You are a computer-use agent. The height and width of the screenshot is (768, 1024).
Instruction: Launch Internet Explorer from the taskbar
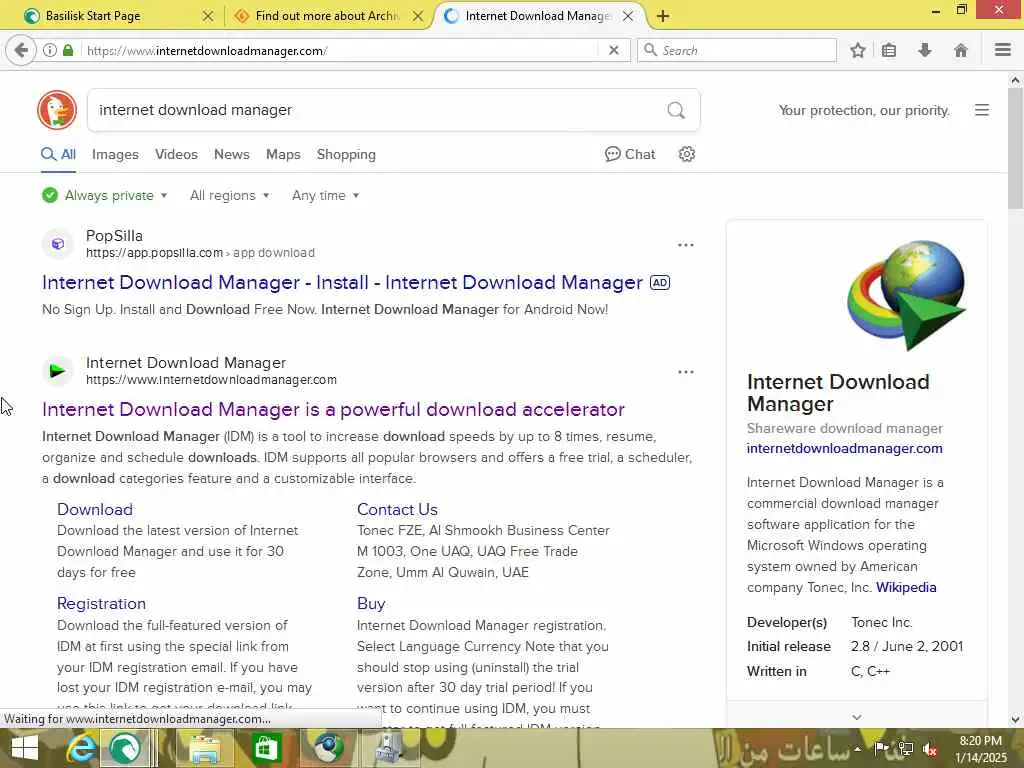(x=81, y=748)
